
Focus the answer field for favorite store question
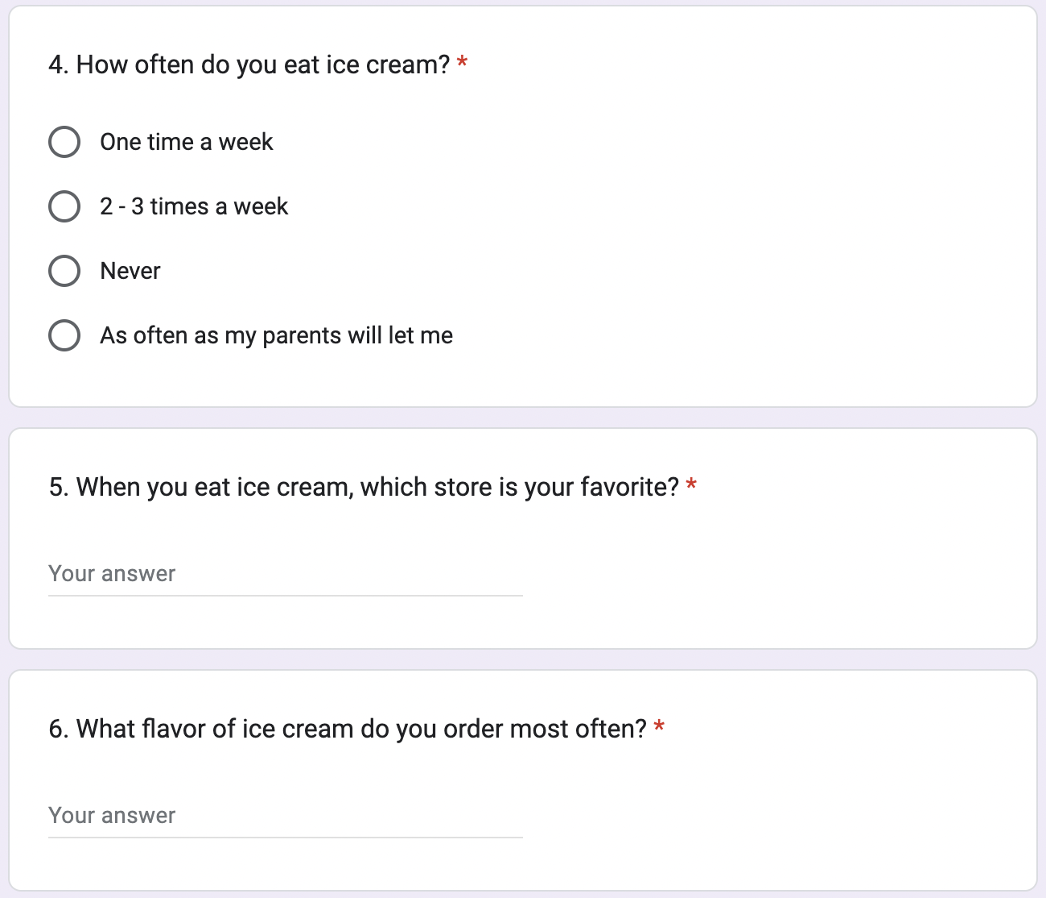(285, 574)
